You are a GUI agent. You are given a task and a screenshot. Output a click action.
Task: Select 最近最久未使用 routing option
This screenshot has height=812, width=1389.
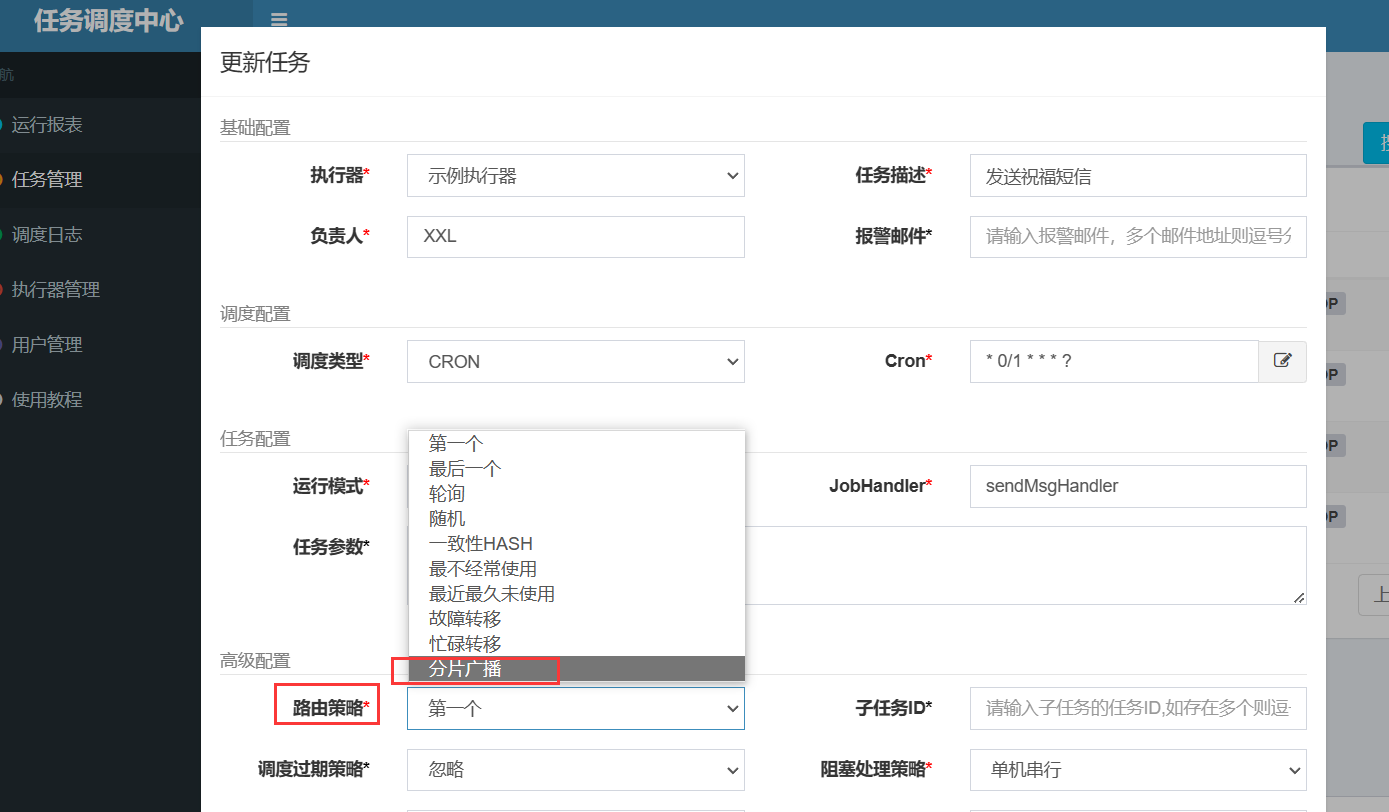coord(576,594)
